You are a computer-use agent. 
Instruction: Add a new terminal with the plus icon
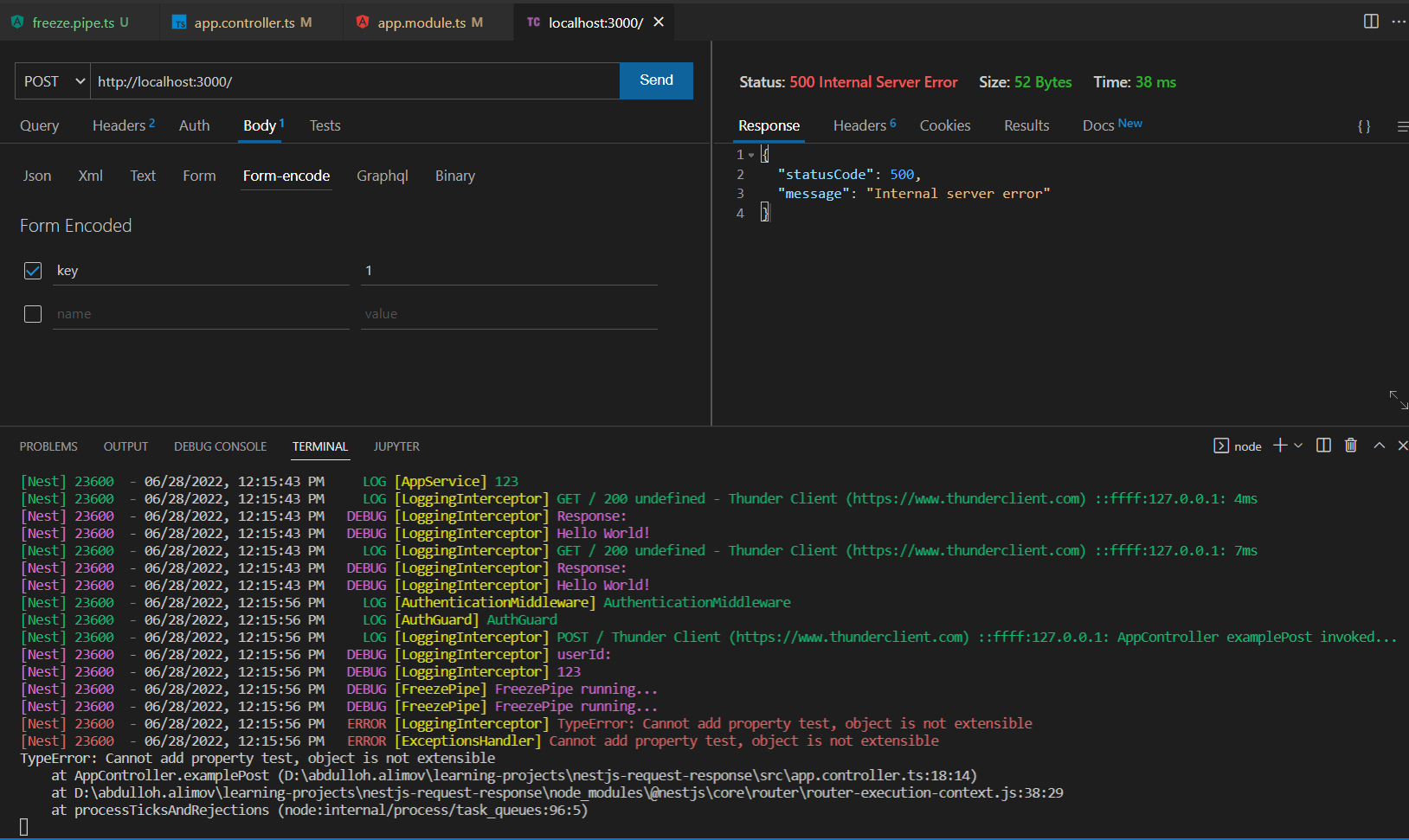pyautogui.click(x=1280, y=446)
